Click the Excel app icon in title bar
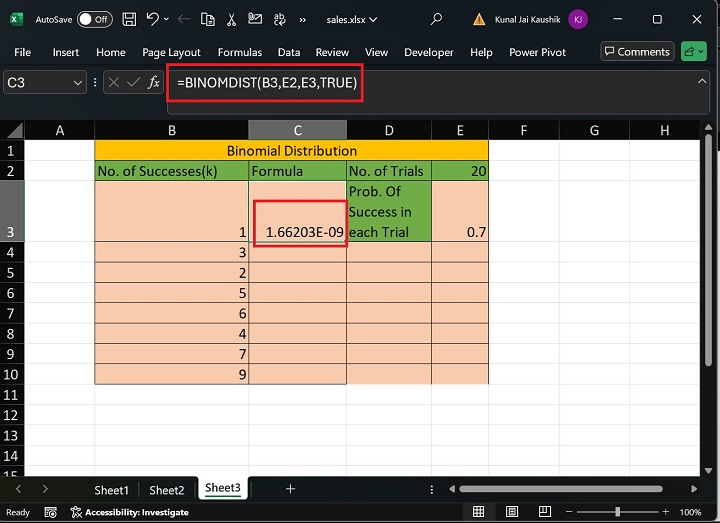 point(17,19)
